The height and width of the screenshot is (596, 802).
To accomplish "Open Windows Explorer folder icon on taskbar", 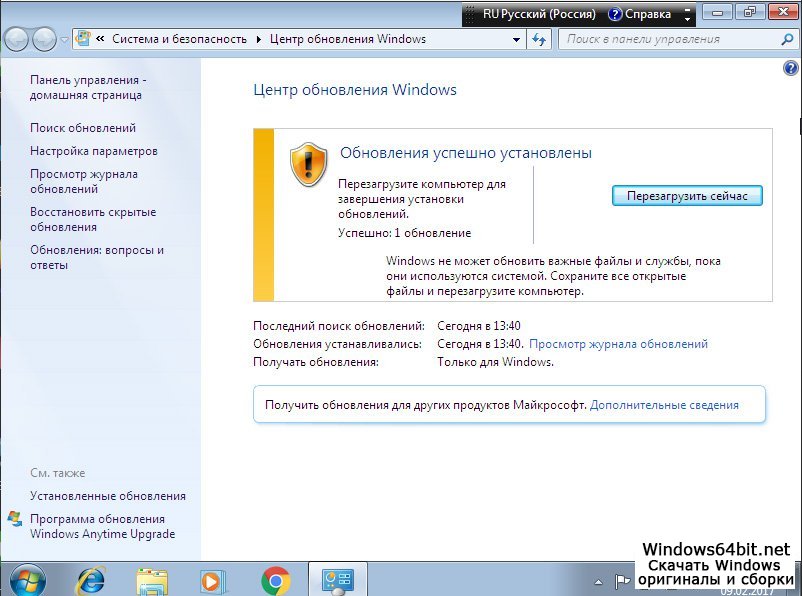I will 152,580.
